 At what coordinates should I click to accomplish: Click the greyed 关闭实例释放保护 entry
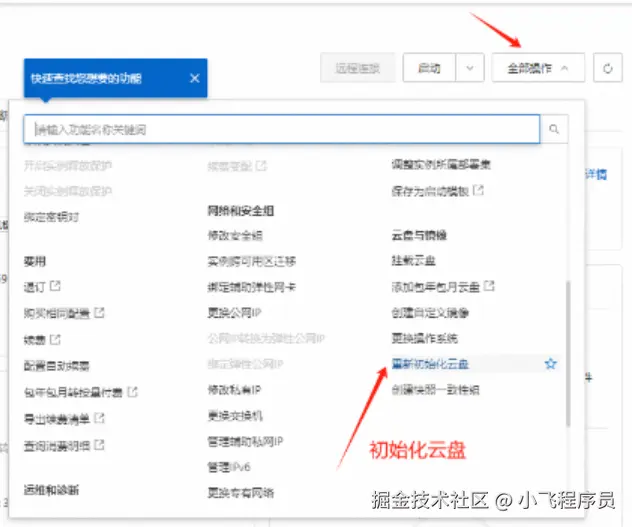[x=68, y=191]
